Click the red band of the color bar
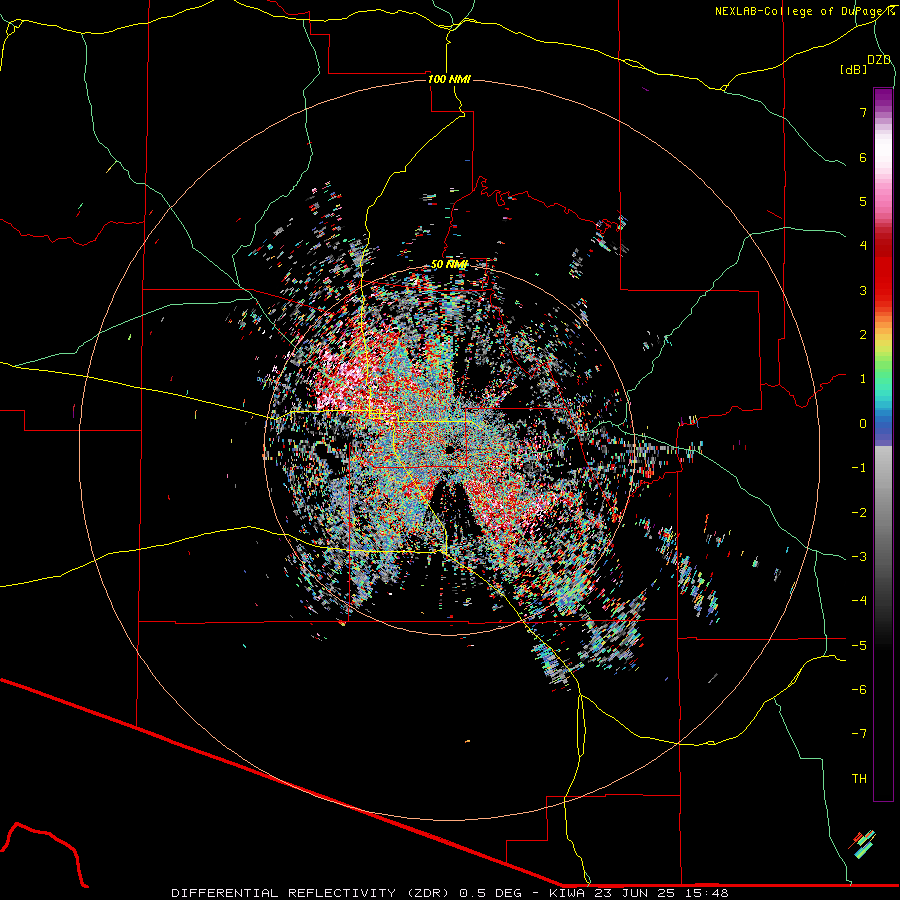The height and width of the screenshot is (900, 900). coord(883,270)
